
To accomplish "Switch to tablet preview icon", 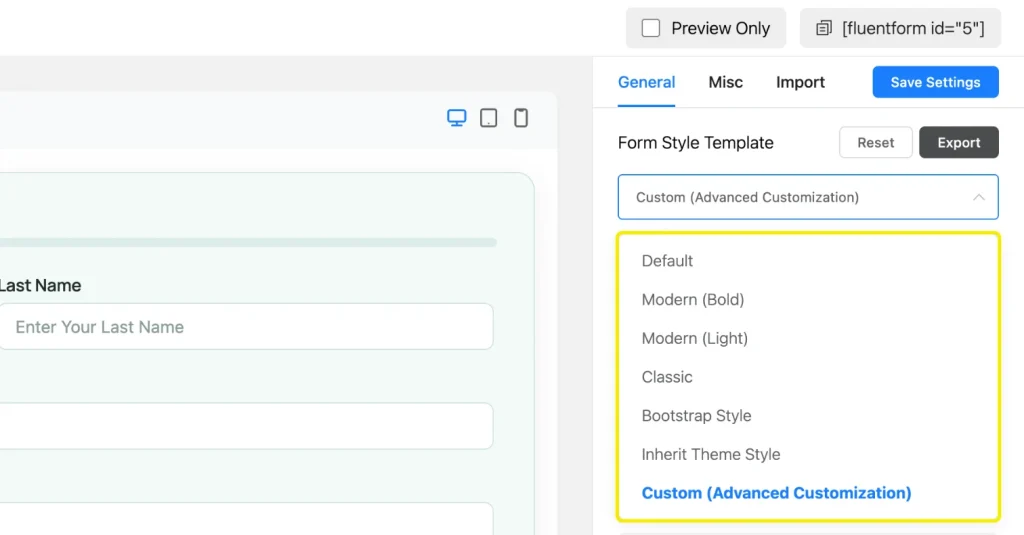I will click(x=488, y=118).
